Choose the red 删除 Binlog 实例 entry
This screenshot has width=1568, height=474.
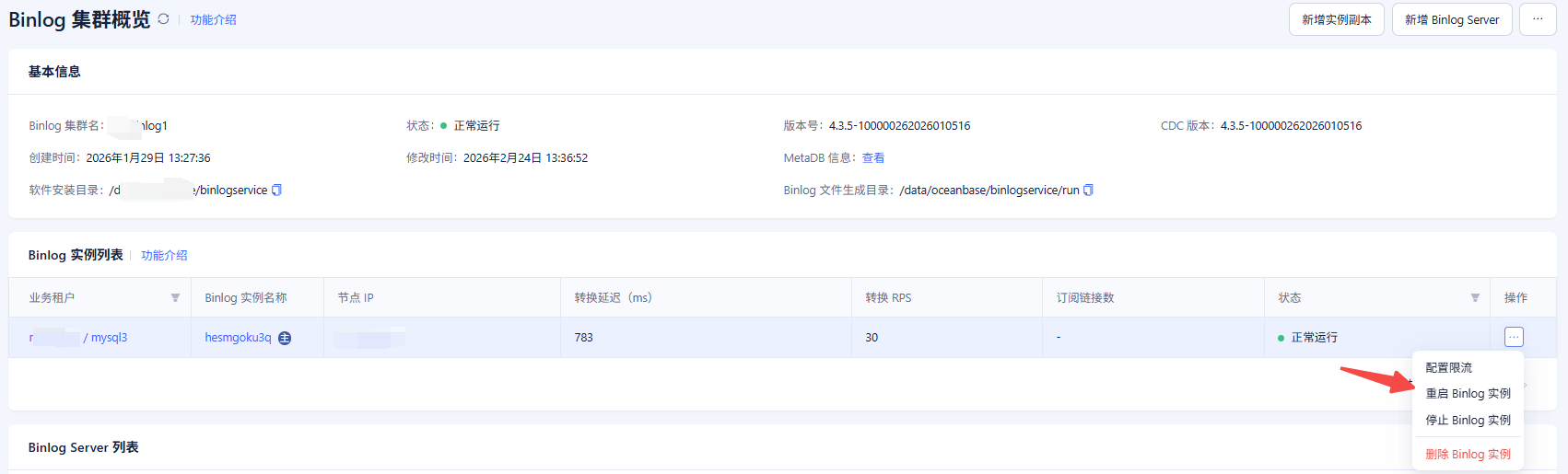[1468, 455]
